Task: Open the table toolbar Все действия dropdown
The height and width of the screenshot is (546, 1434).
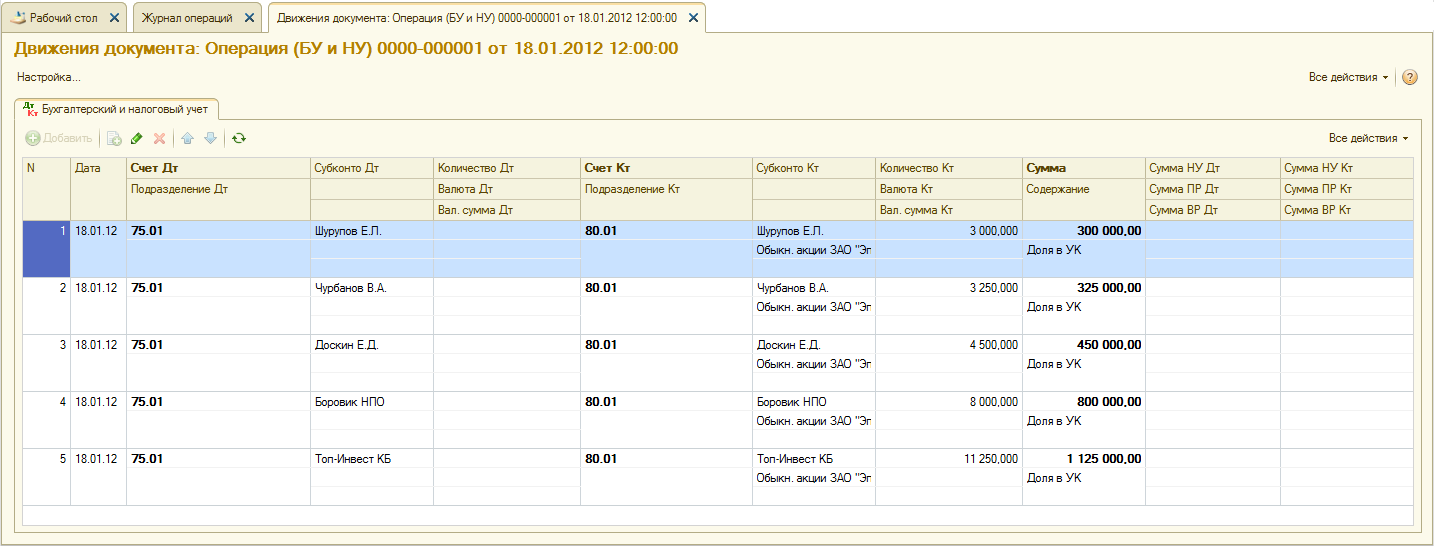Action: (x=1368, y=138)
